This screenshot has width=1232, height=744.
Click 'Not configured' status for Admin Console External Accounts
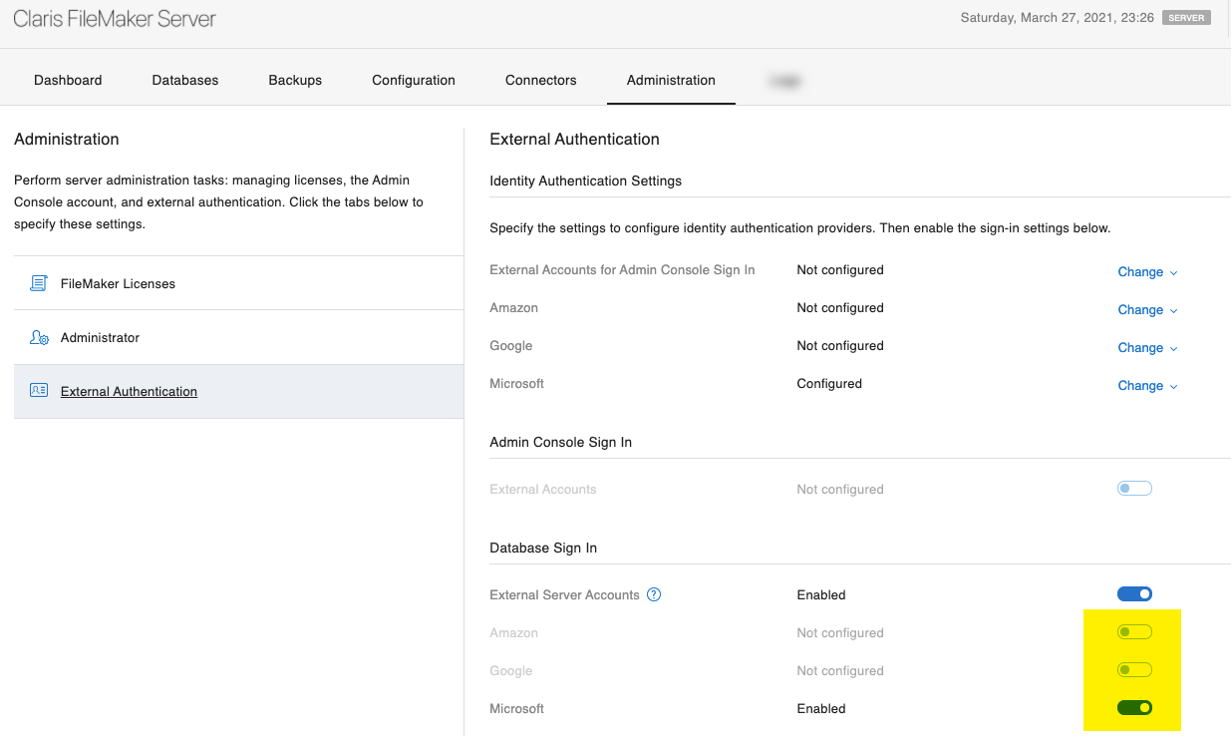840,490
